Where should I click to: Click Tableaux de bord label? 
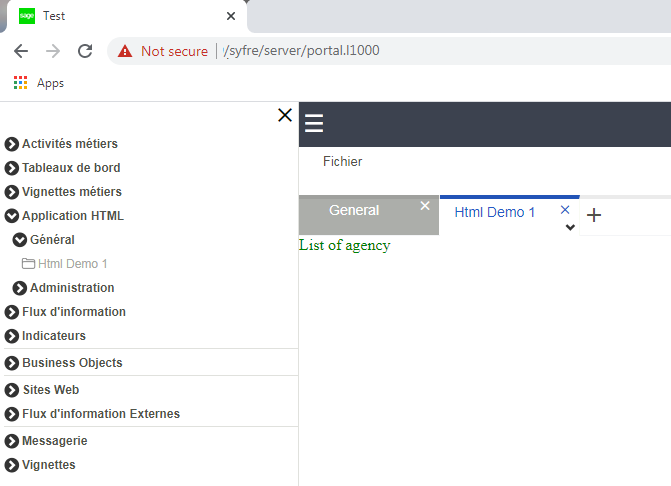tap(71, 168)
